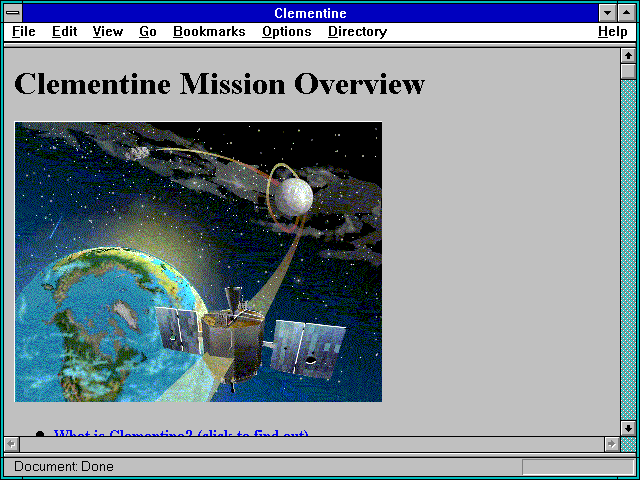Open the Options menu
This screenshot has width=640, height=480.
click(287, 32)
